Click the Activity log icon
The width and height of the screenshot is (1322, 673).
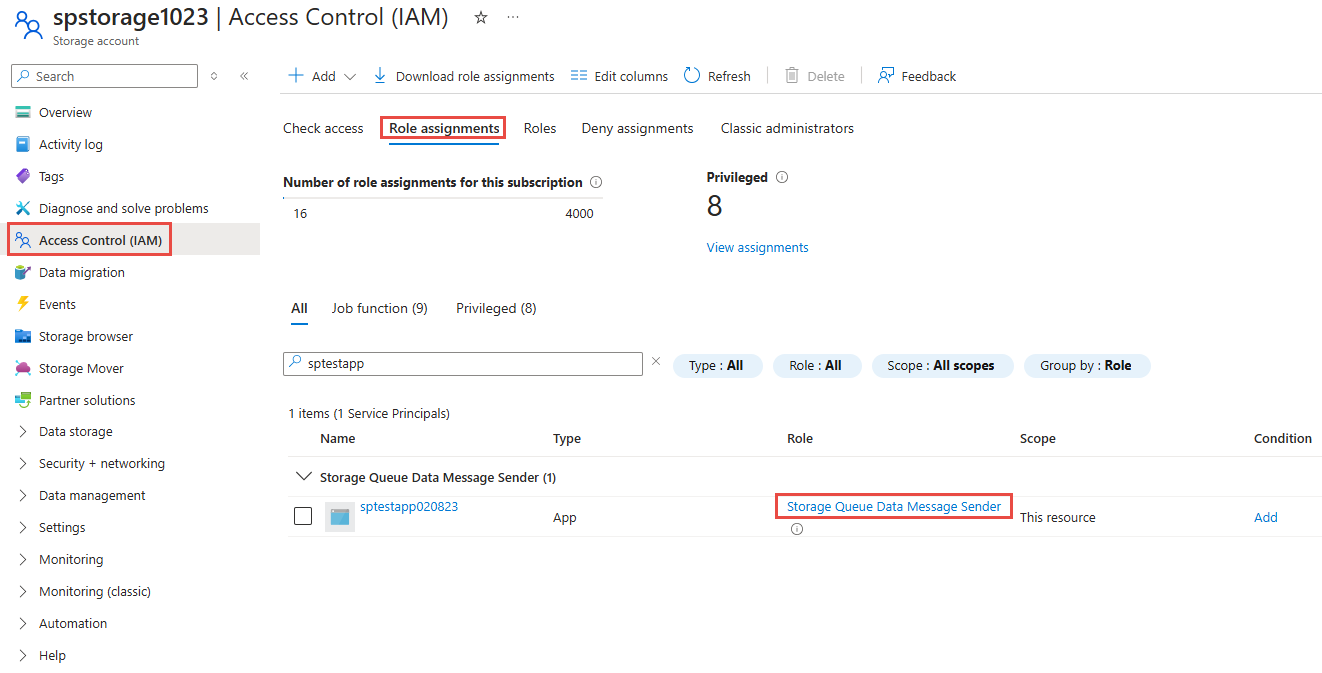click(x=23, y=144)
